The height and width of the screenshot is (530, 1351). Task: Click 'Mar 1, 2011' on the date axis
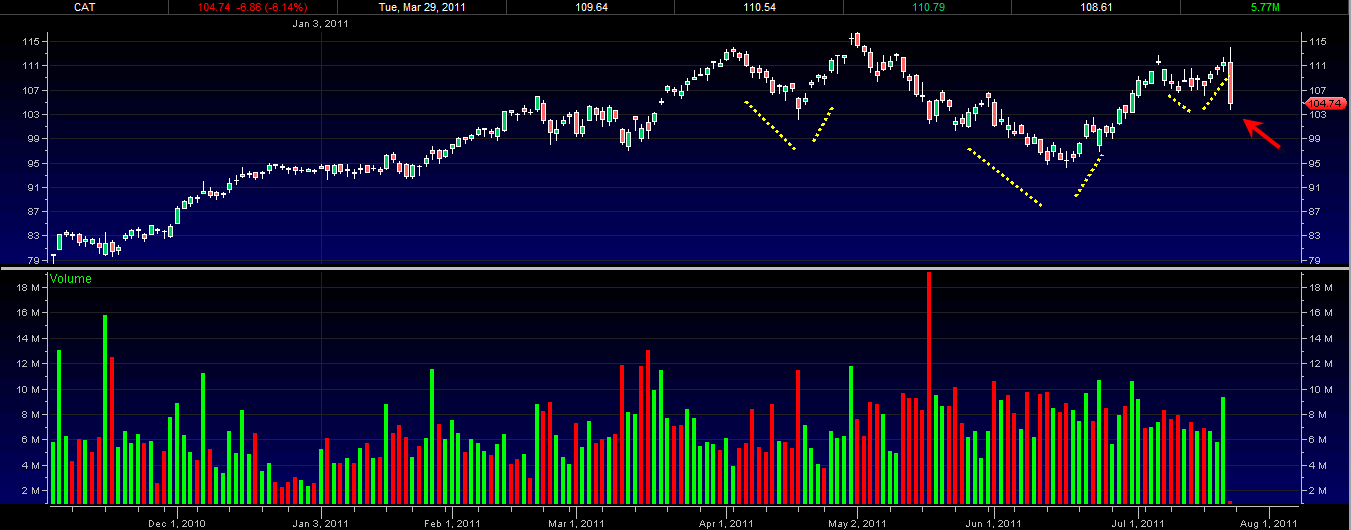click(x=577, y=522)
